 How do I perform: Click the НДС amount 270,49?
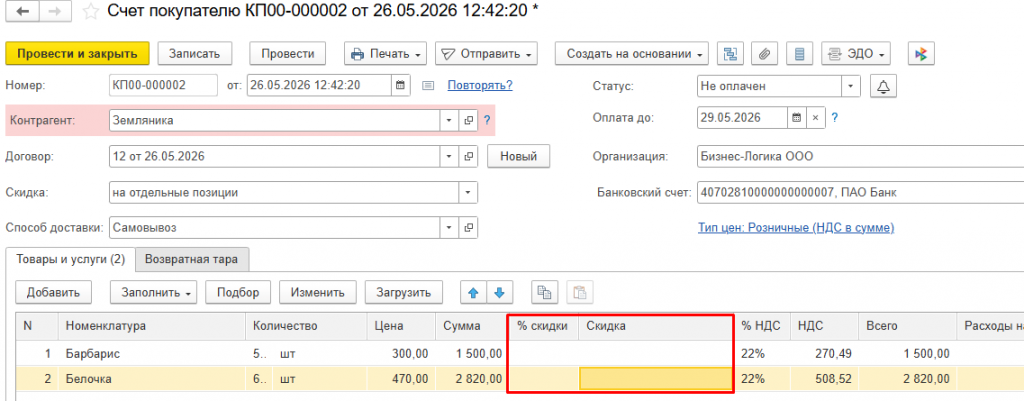pyautogui.click(x=822, y=353)
